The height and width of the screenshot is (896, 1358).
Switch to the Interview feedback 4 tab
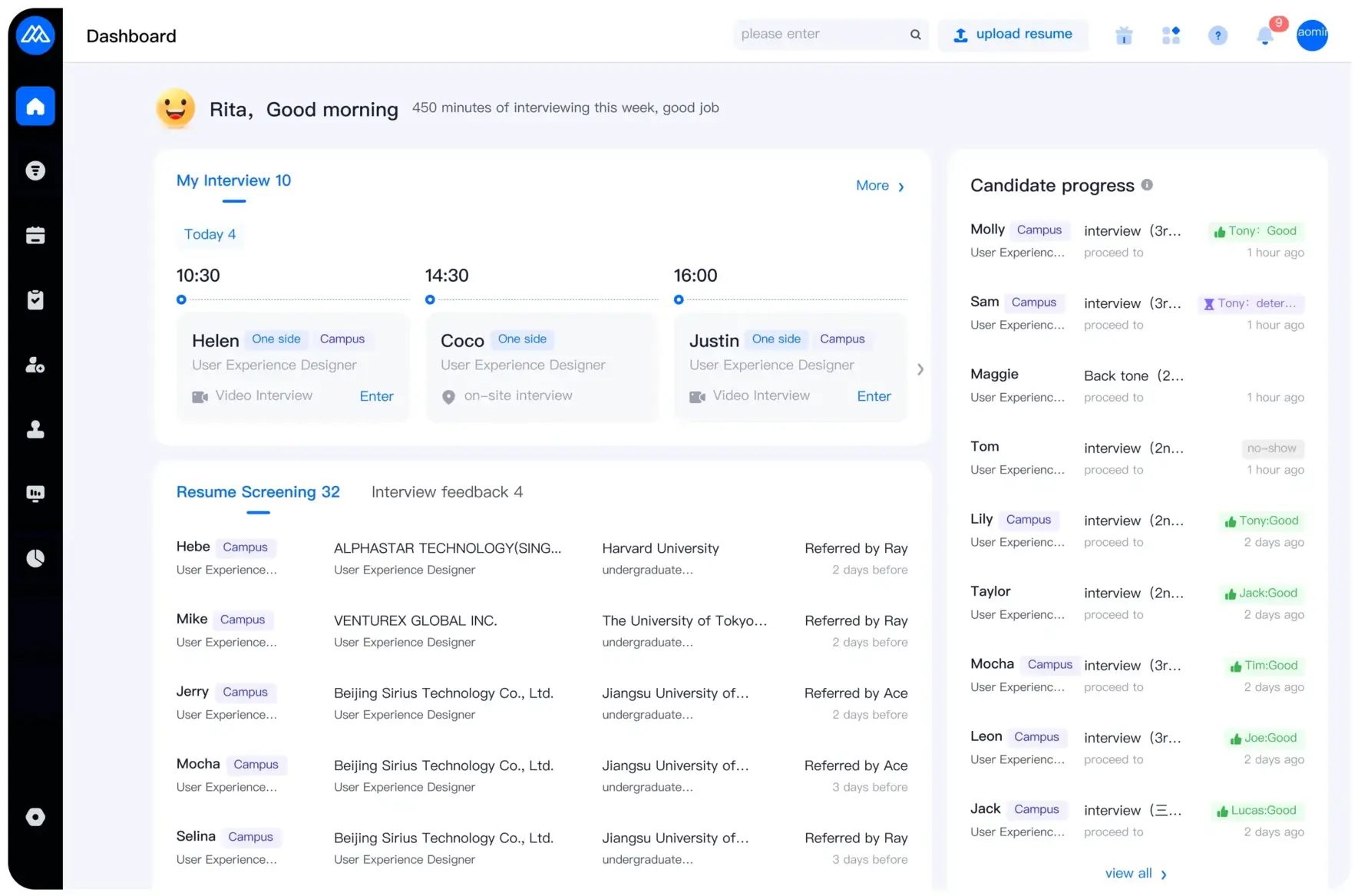[447, 492]
